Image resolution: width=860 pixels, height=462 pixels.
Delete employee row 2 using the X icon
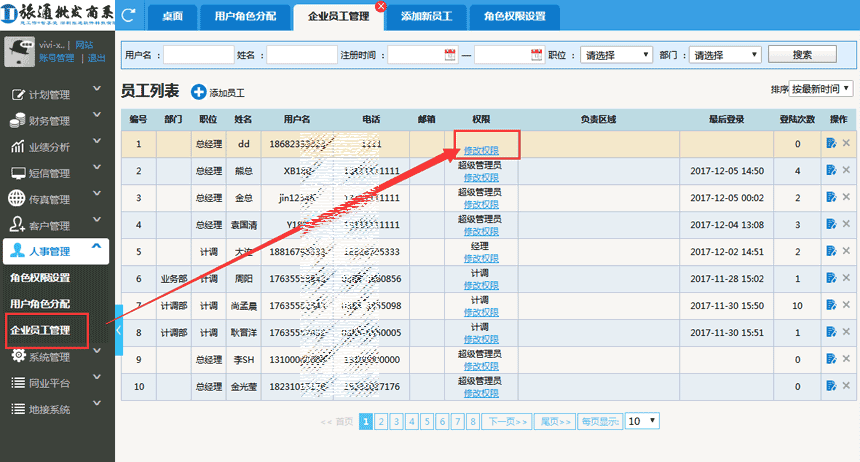[x=846, y=171]
